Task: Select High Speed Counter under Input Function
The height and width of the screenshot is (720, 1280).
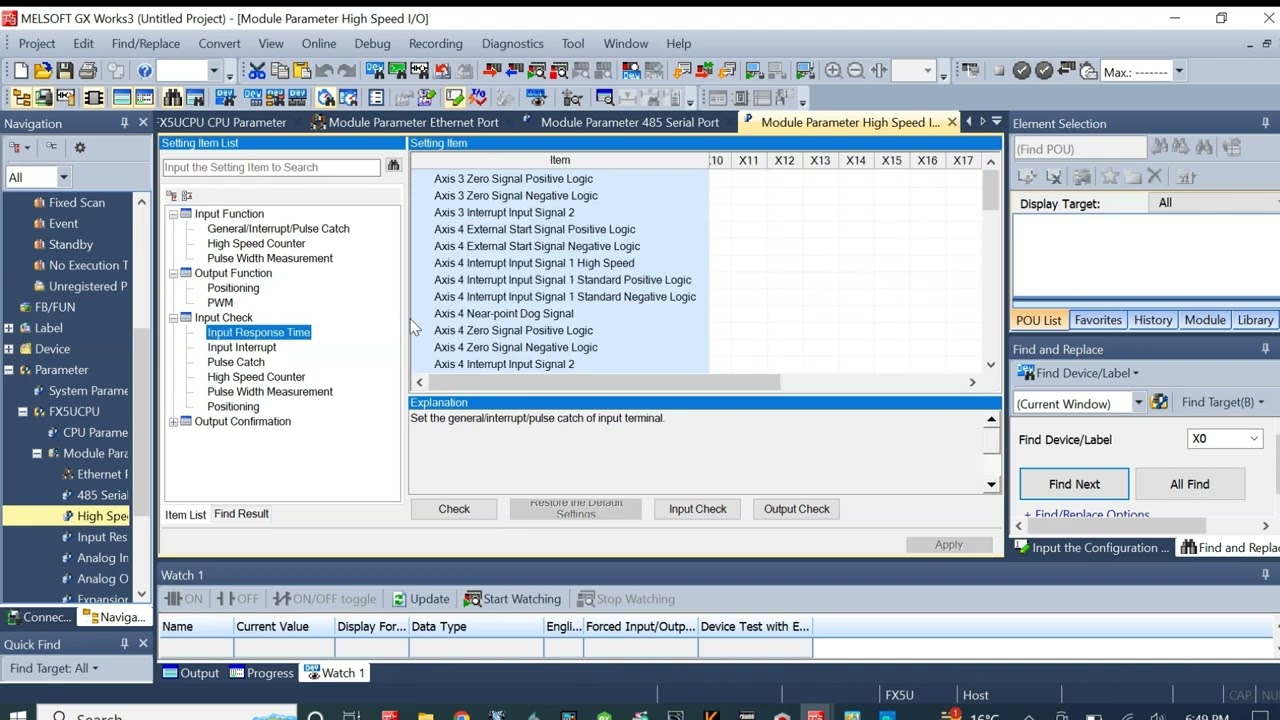Action: (x=256, y=244)
